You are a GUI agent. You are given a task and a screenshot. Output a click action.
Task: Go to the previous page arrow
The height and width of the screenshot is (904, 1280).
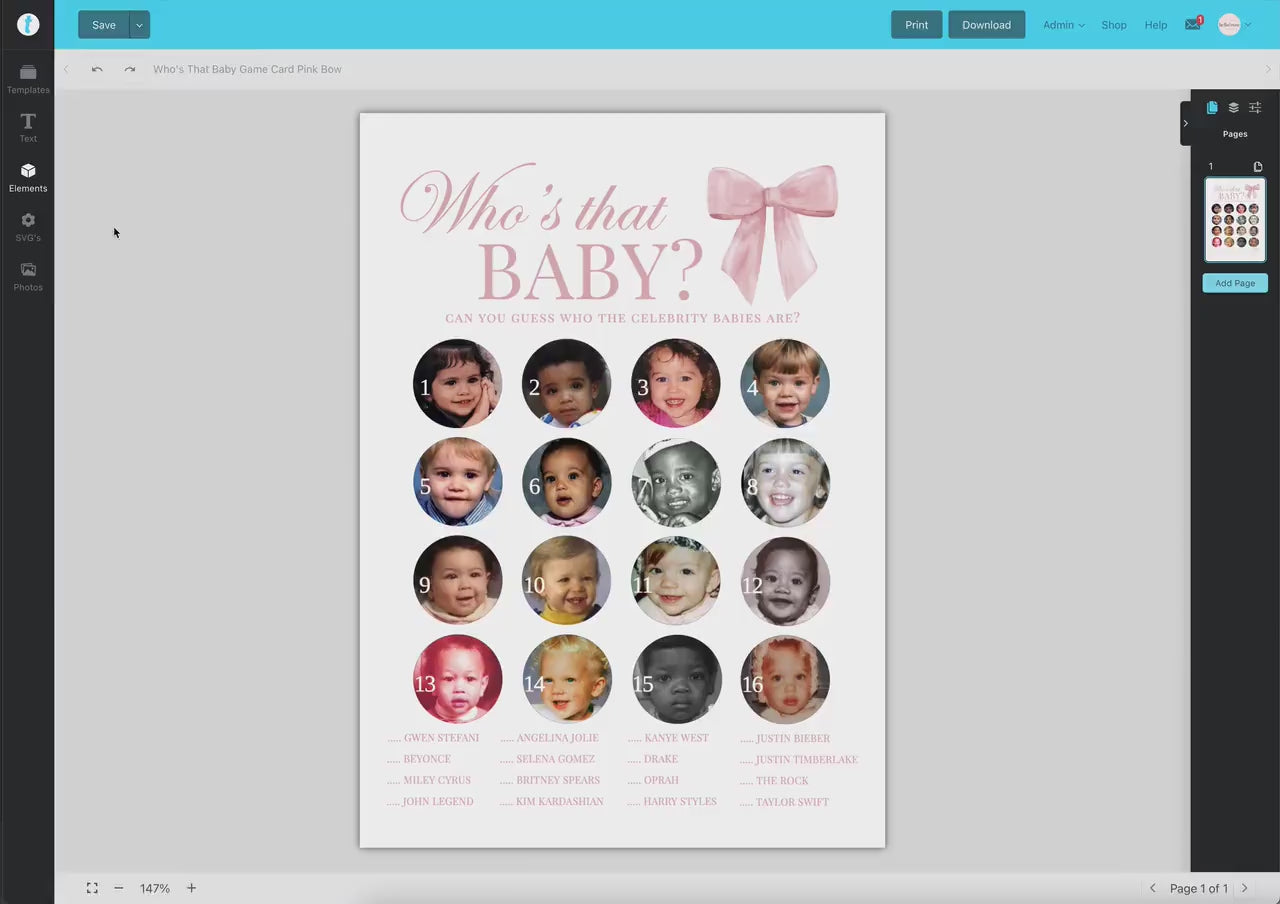pos(1152,888)
